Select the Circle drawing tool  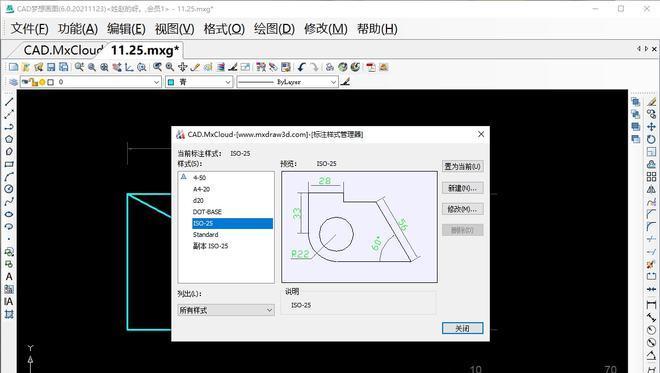click(x=9, y=189)
